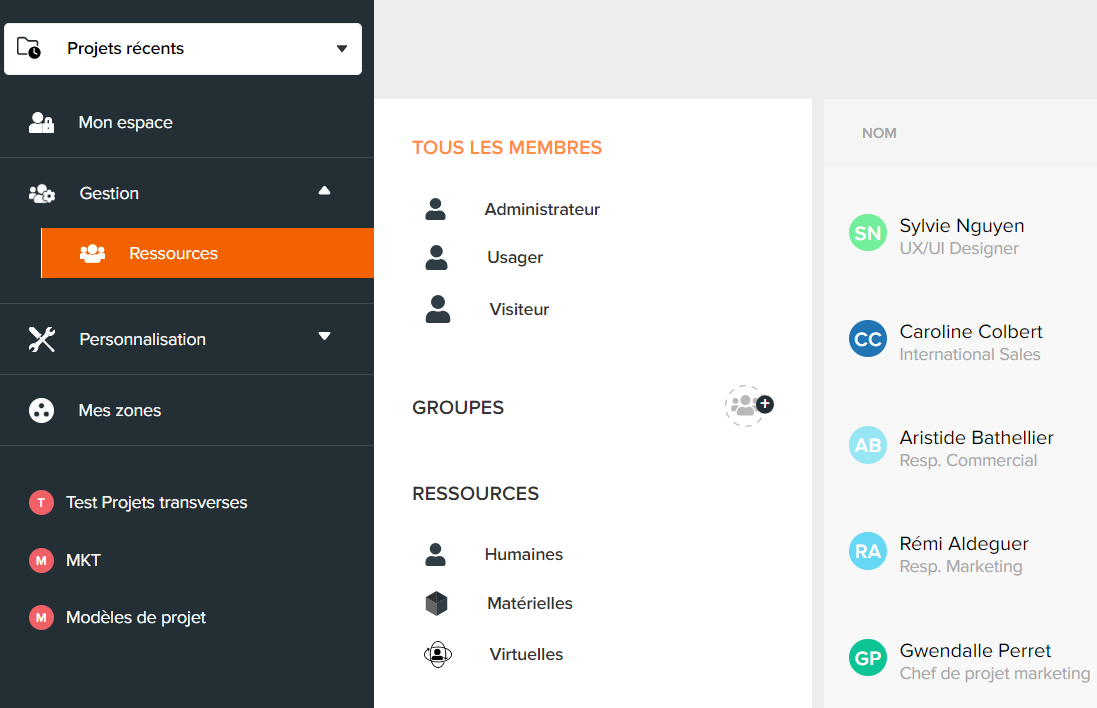Screen dimensions: 1097x708
Task: Click the UX/UI Designer job title
Action: (x=959, y=248)
